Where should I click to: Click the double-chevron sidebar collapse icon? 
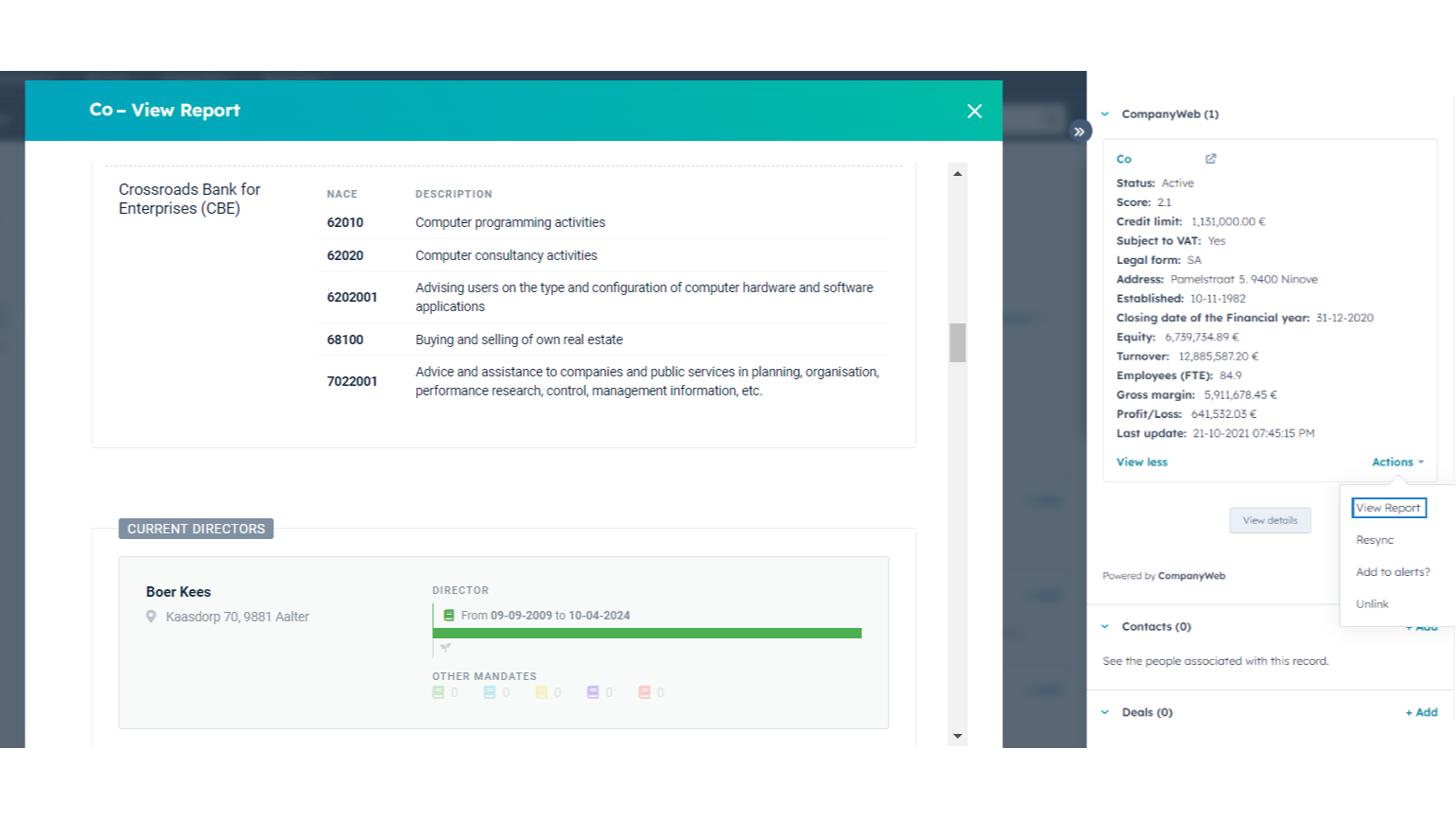tap(1080, 131)
